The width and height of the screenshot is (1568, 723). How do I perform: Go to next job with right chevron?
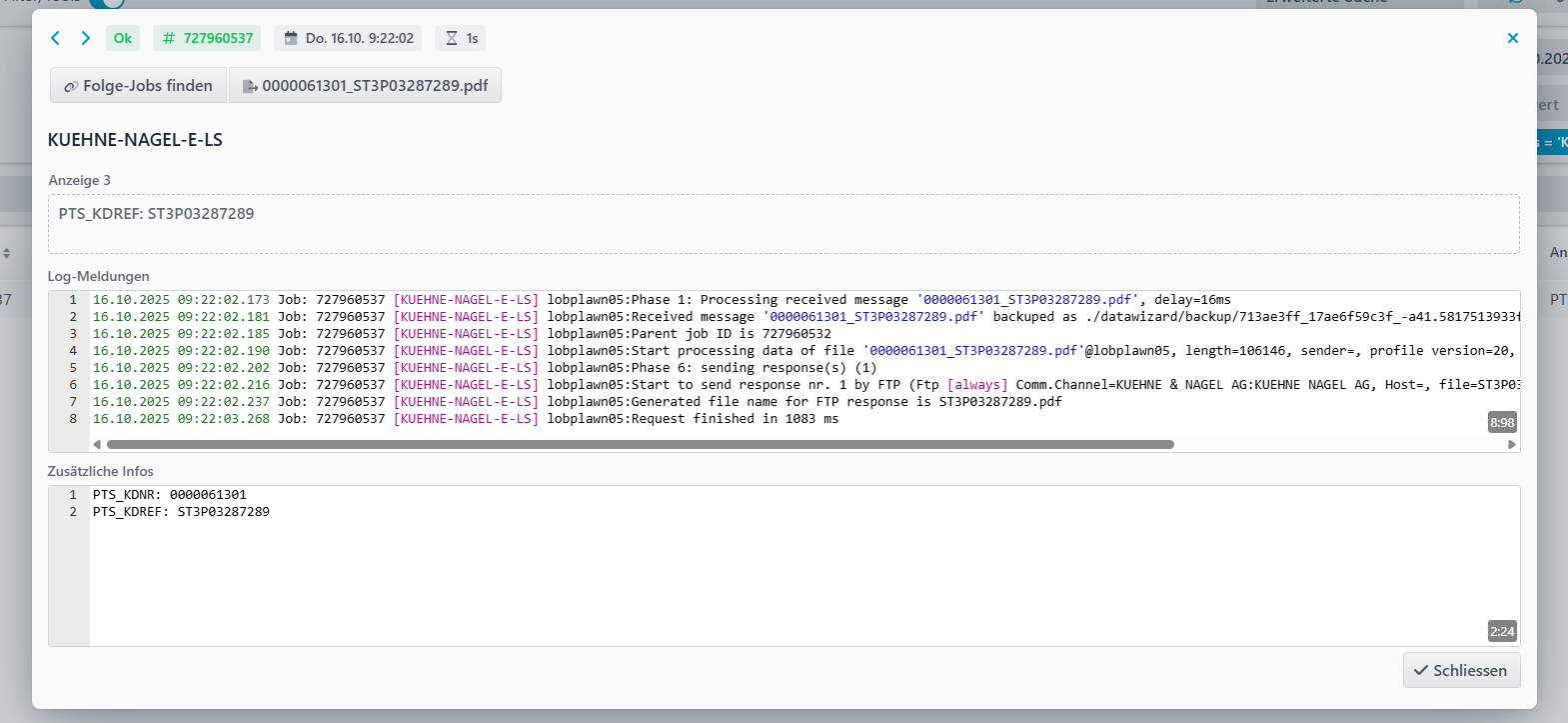point(86,38)
